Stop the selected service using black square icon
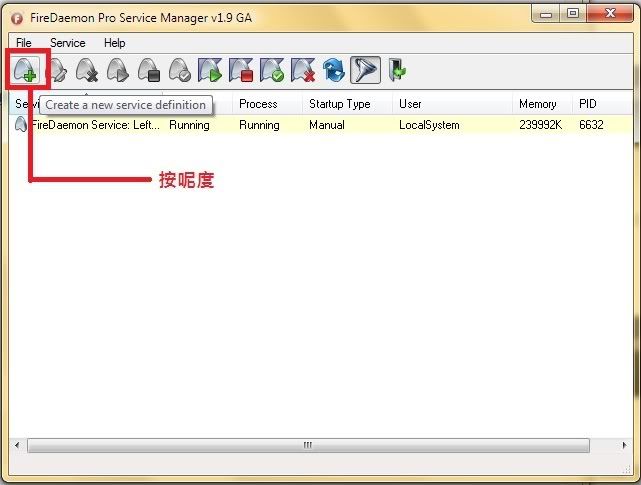Screen dimensions: 641x485 pos(149,70)
